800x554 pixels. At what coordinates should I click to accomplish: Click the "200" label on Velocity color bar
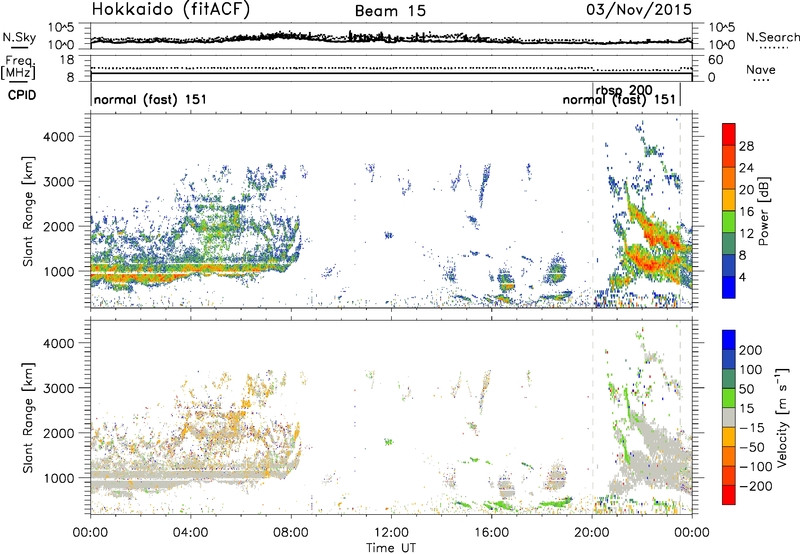(x=750, y=350)
